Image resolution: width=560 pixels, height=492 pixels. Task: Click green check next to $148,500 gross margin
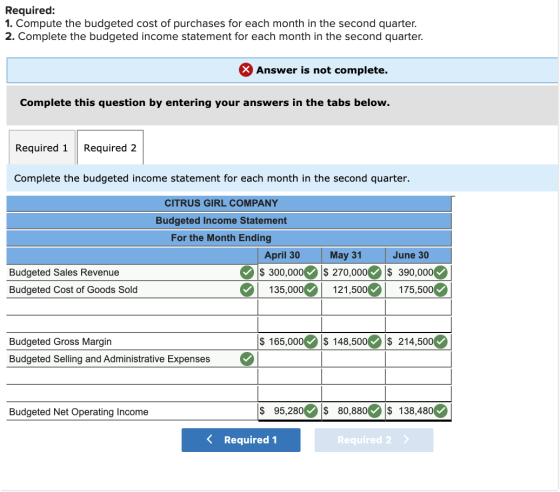click(x=375, y=342)
